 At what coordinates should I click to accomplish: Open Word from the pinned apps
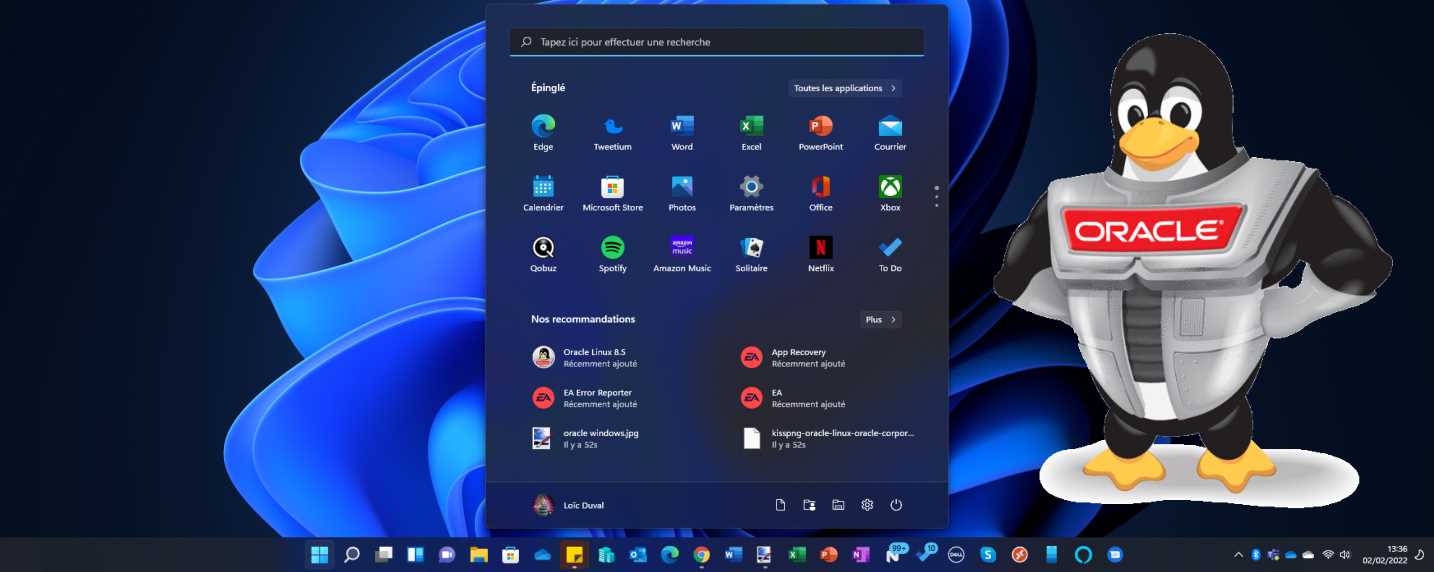click(x=682, y=133)
